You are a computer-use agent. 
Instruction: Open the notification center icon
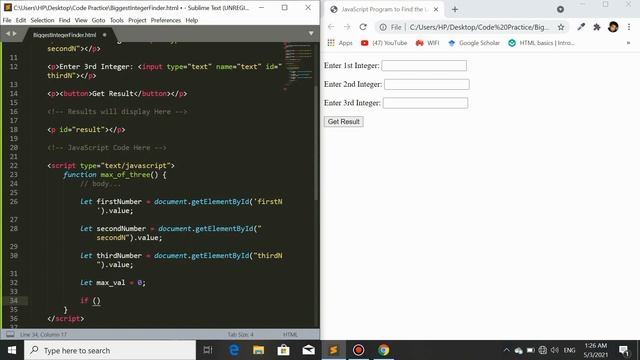point(624,350)
